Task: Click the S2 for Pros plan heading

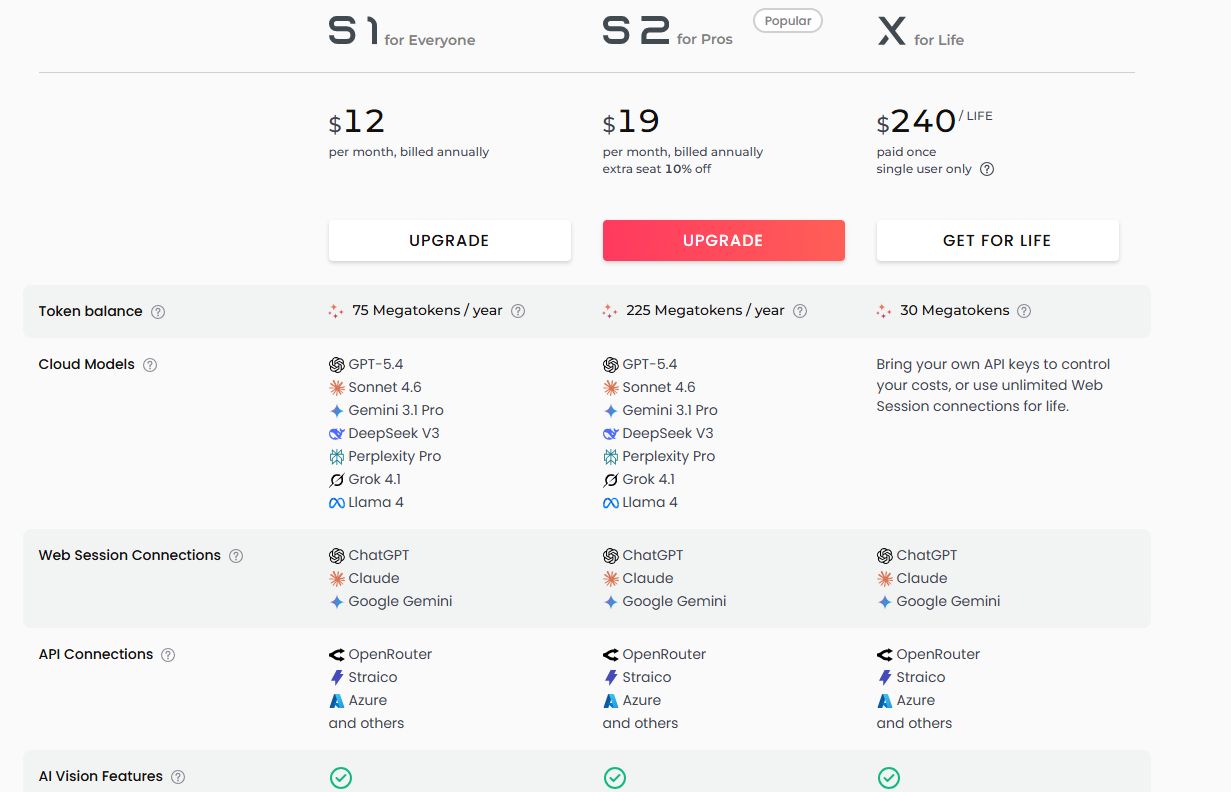Action: [x=668, y=32]
